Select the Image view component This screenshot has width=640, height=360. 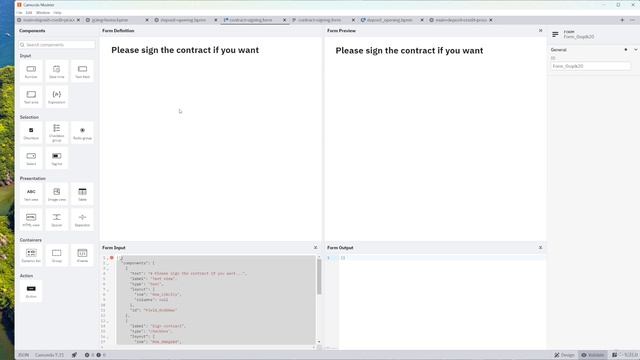pos(57,194)
